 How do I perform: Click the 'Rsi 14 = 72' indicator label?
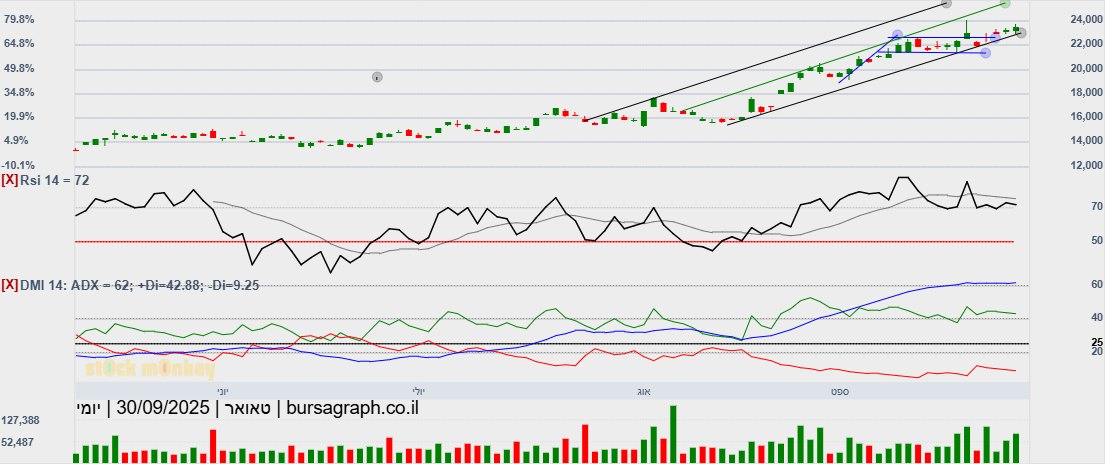pos(54,181)
